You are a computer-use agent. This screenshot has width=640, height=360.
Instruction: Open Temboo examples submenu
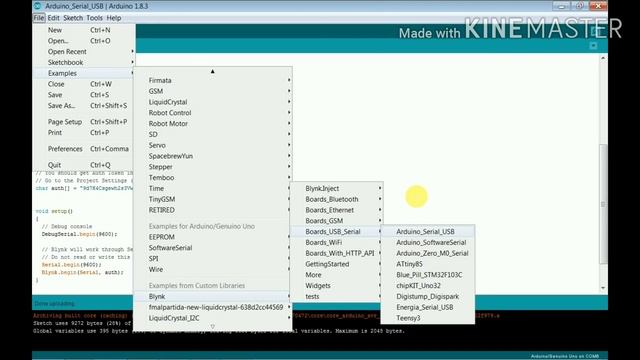213,178
